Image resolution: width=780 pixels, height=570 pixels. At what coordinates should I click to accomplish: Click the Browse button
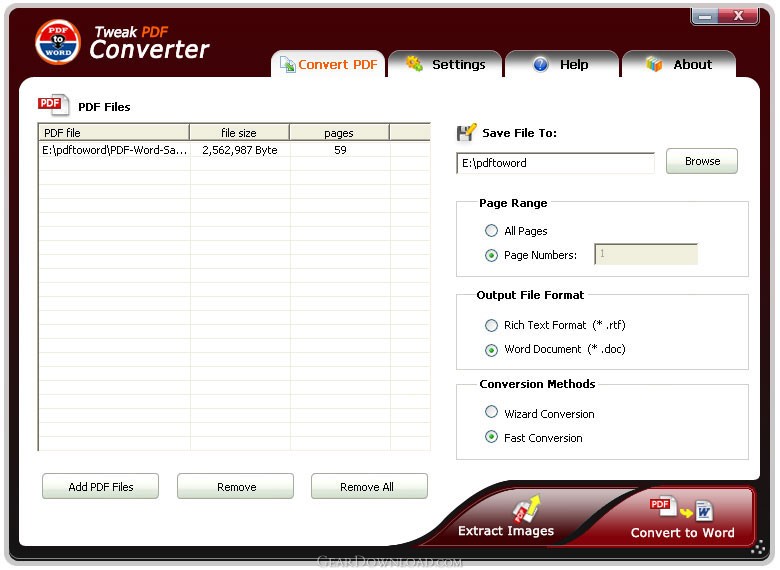pyautogui.click(x=701, y=161)
